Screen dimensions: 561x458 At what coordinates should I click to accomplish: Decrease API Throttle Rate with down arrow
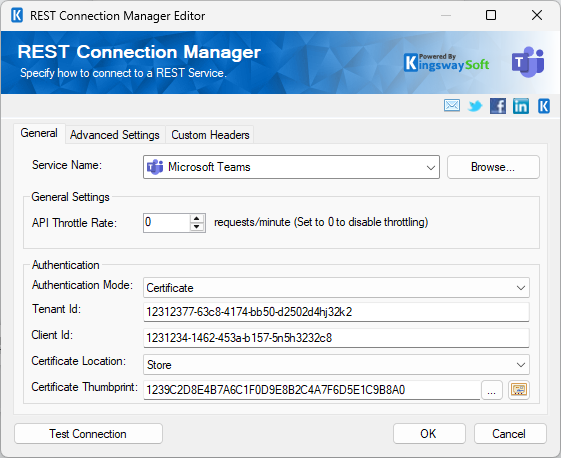point(196,227)
